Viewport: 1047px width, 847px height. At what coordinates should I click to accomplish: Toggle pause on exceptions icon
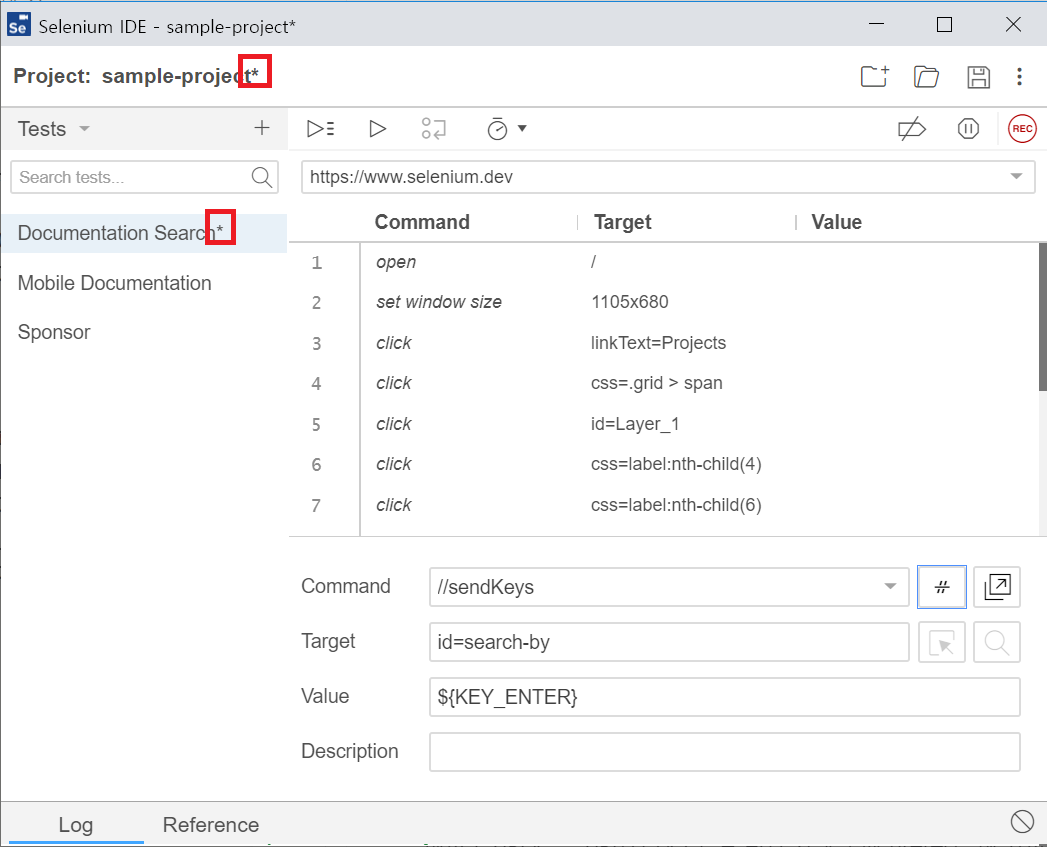967,129
